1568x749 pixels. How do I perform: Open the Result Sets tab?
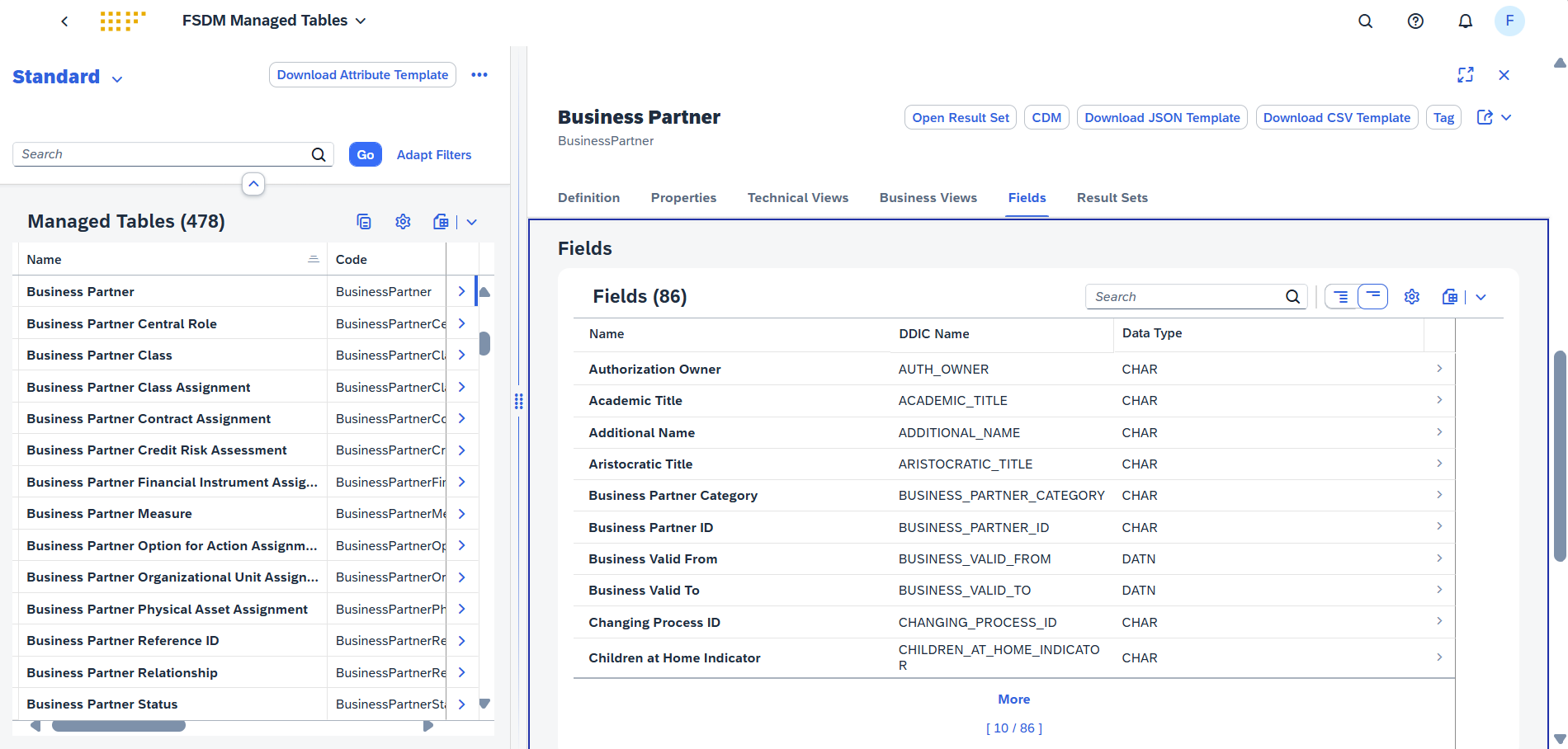coord(1112,197)
